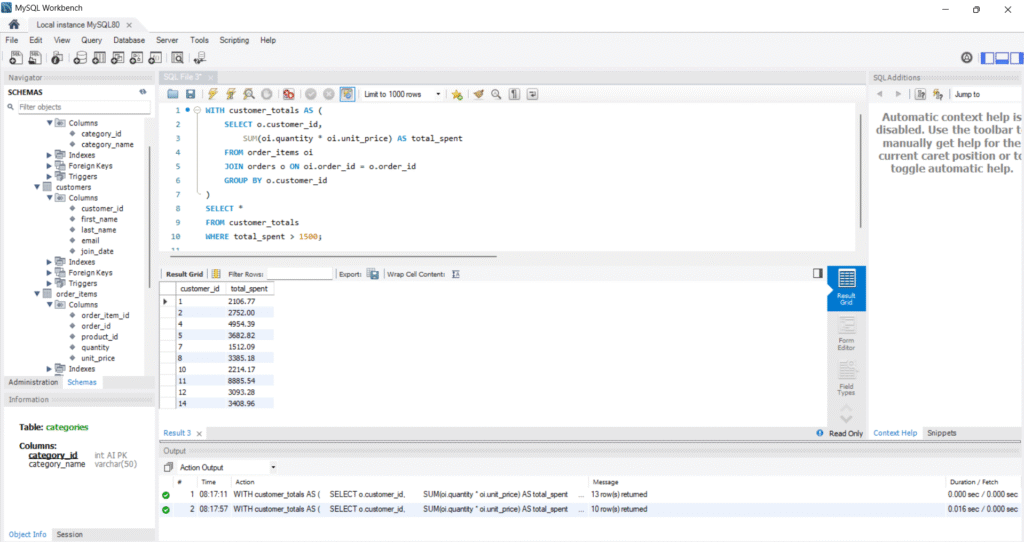The height and width of the screenshot is (542, 1024).
Task: Open the find magnifier in the editor toolbar
Action: [x=496, y=94]
